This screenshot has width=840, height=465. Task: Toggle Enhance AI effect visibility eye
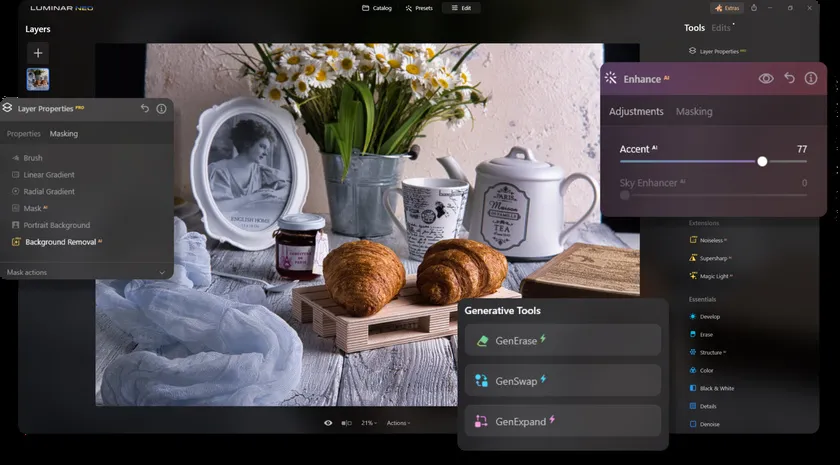coord(766,78)
